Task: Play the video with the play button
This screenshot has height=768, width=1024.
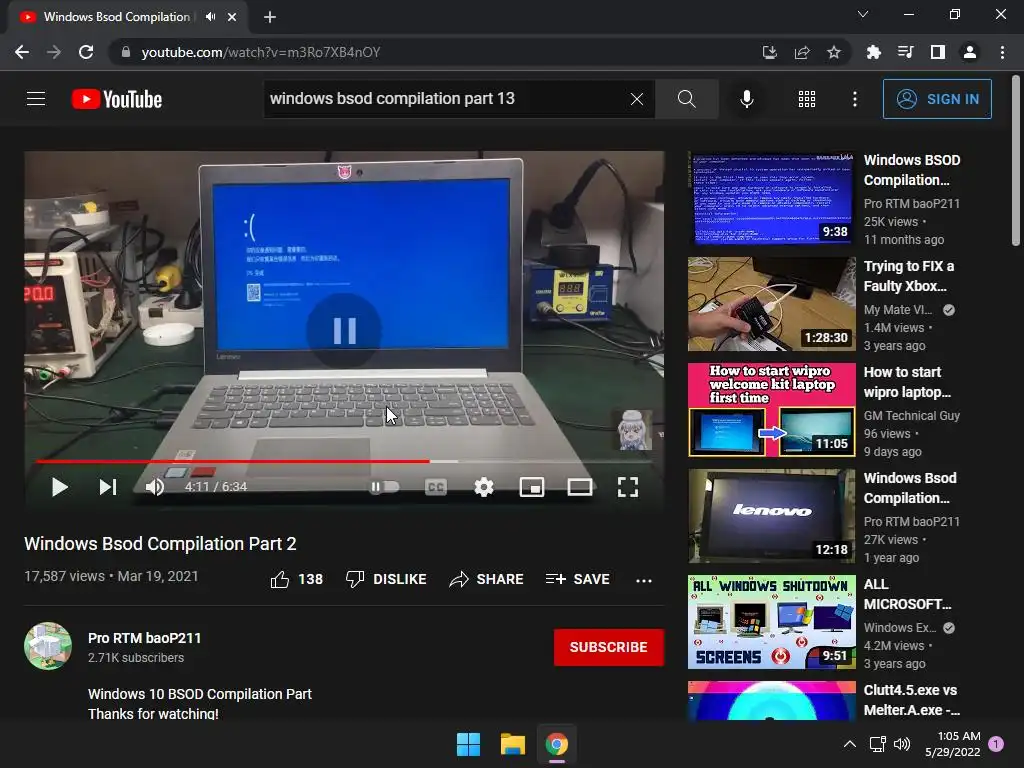Action: click(59, 487)
